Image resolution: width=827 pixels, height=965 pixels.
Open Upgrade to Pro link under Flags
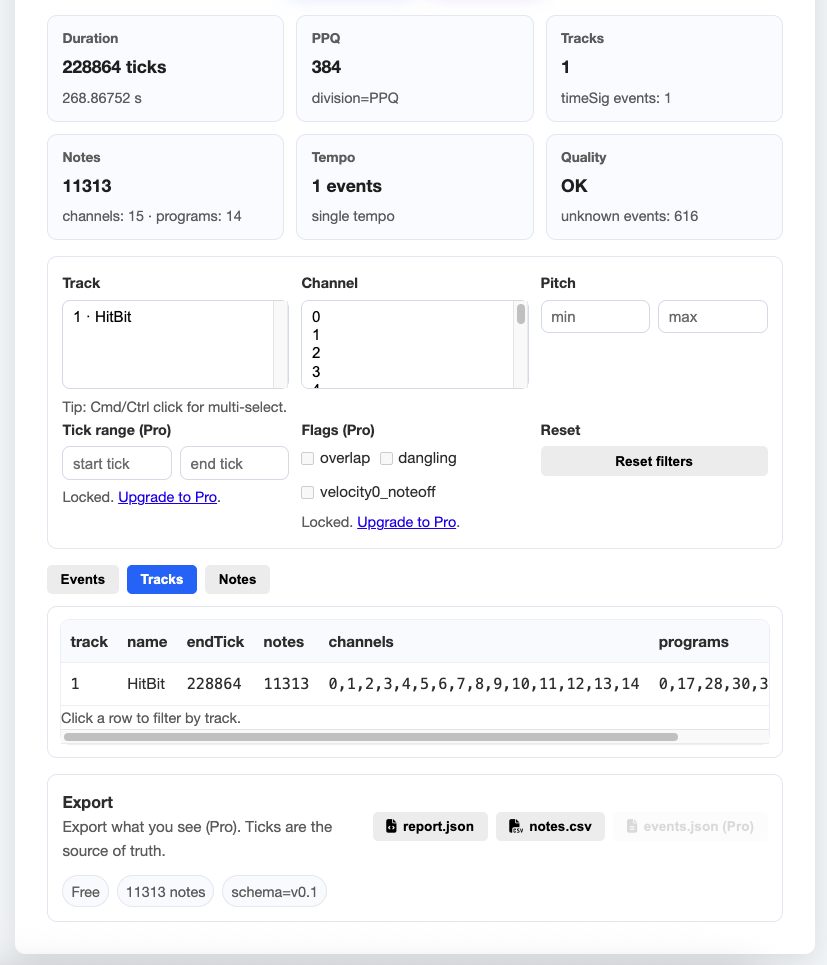(406, 522)
